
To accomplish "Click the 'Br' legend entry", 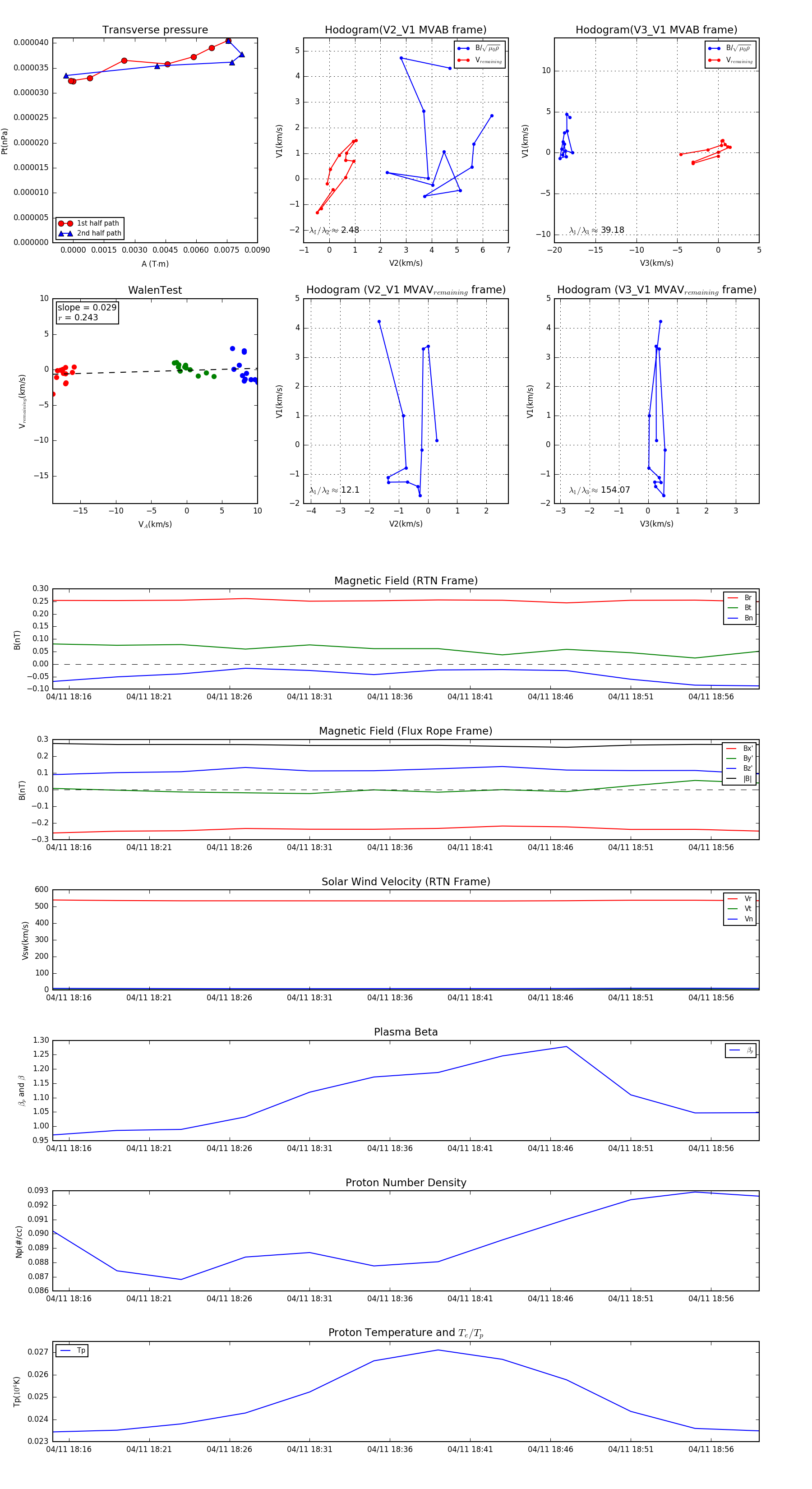I will [741, 598].
